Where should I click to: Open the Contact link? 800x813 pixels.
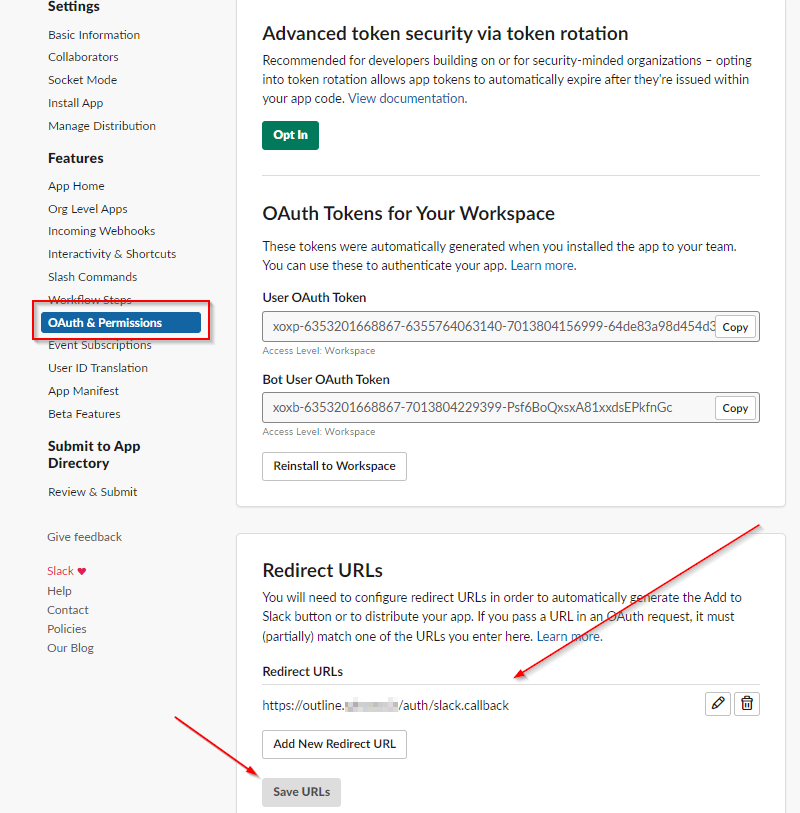(x=68, y=610)
